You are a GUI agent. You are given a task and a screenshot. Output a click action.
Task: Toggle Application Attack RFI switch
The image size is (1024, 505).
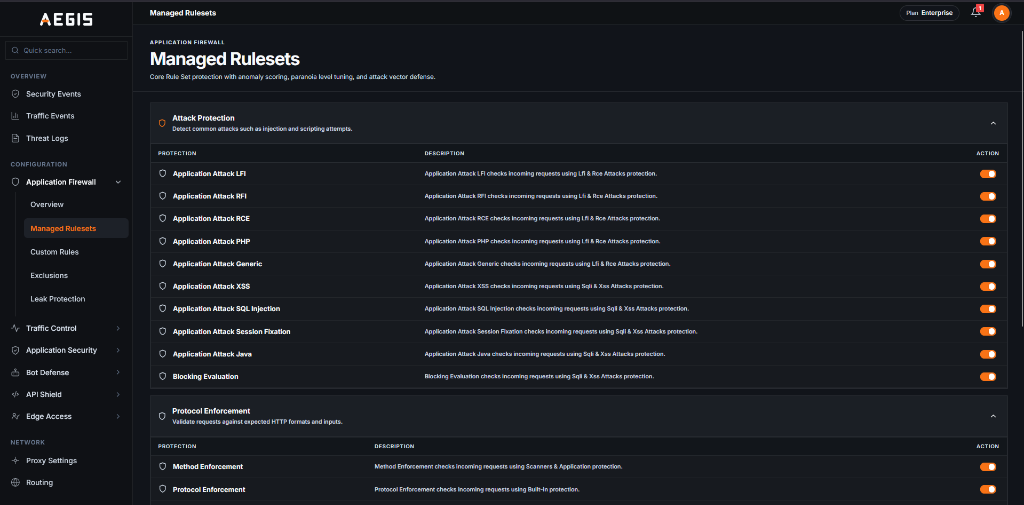987,196
